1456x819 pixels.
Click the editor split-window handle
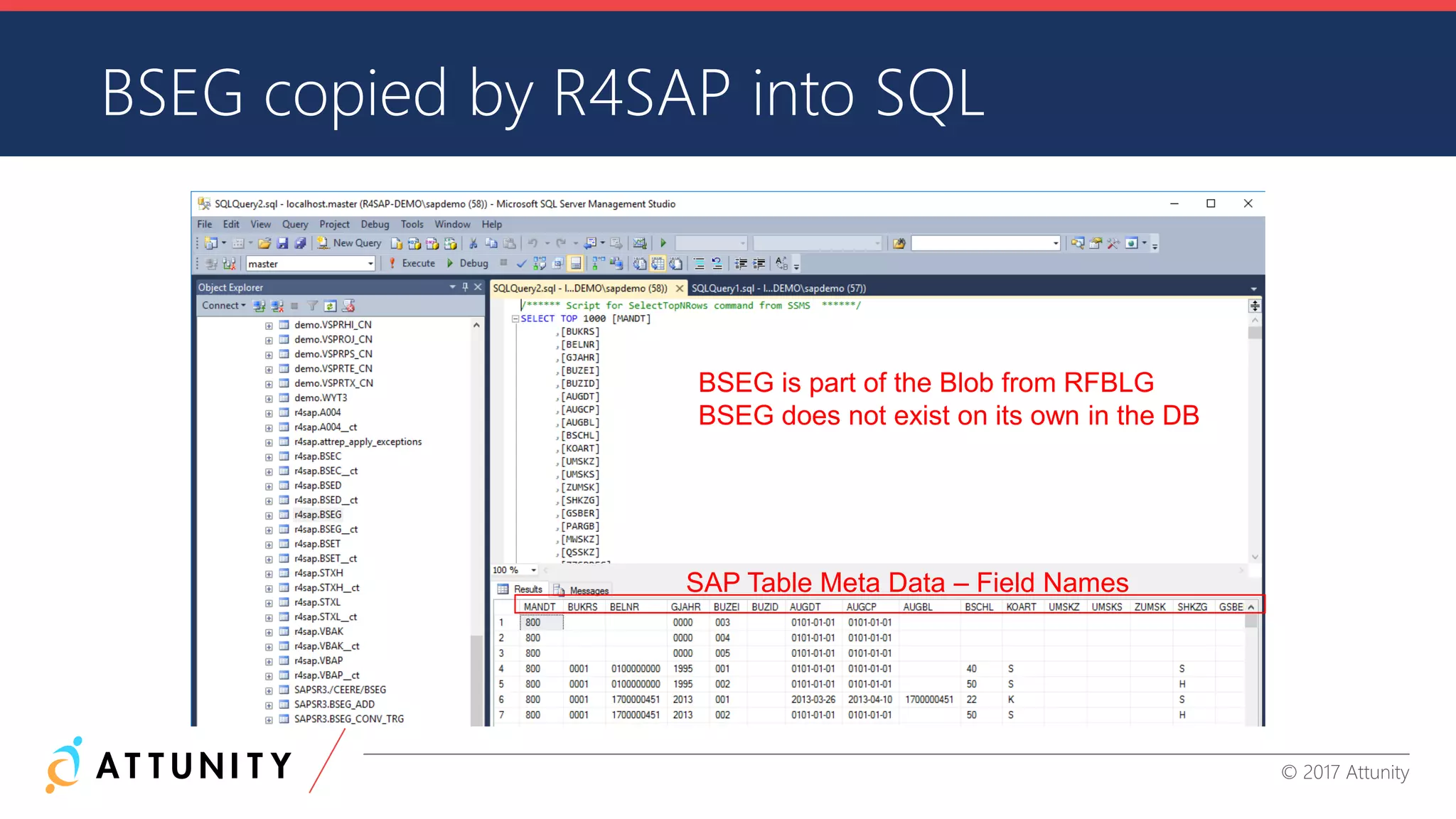pyautogui.click(x=1255, y=306)
